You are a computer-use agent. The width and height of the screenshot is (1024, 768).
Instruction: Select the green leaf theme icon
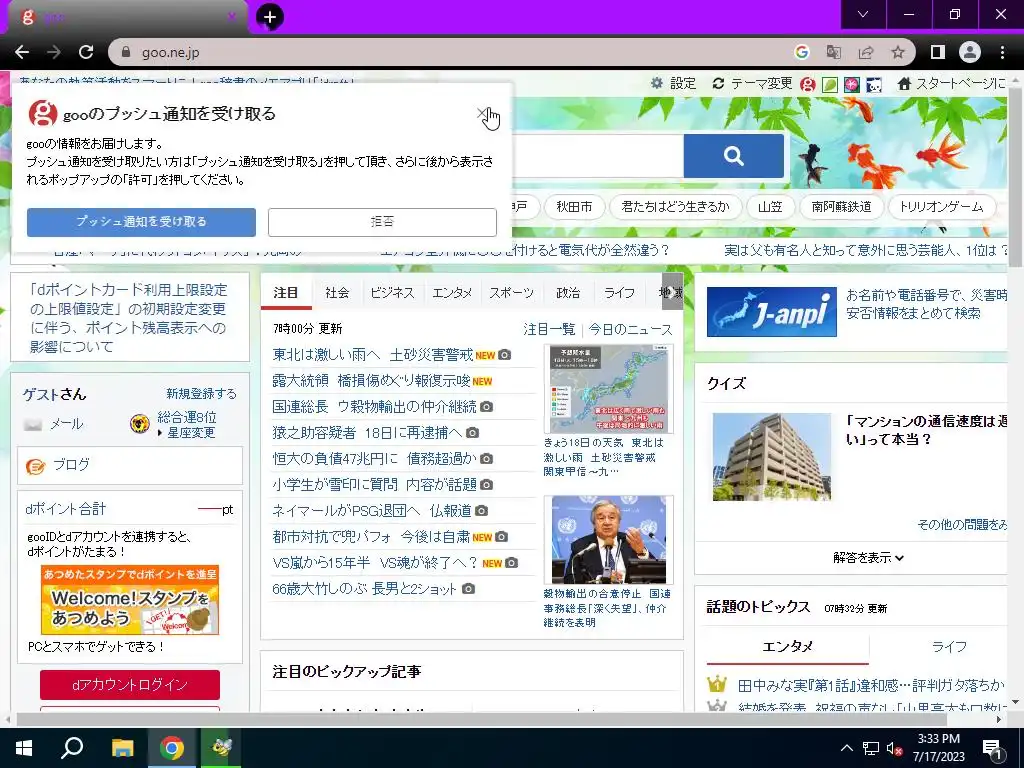(829, 84)
